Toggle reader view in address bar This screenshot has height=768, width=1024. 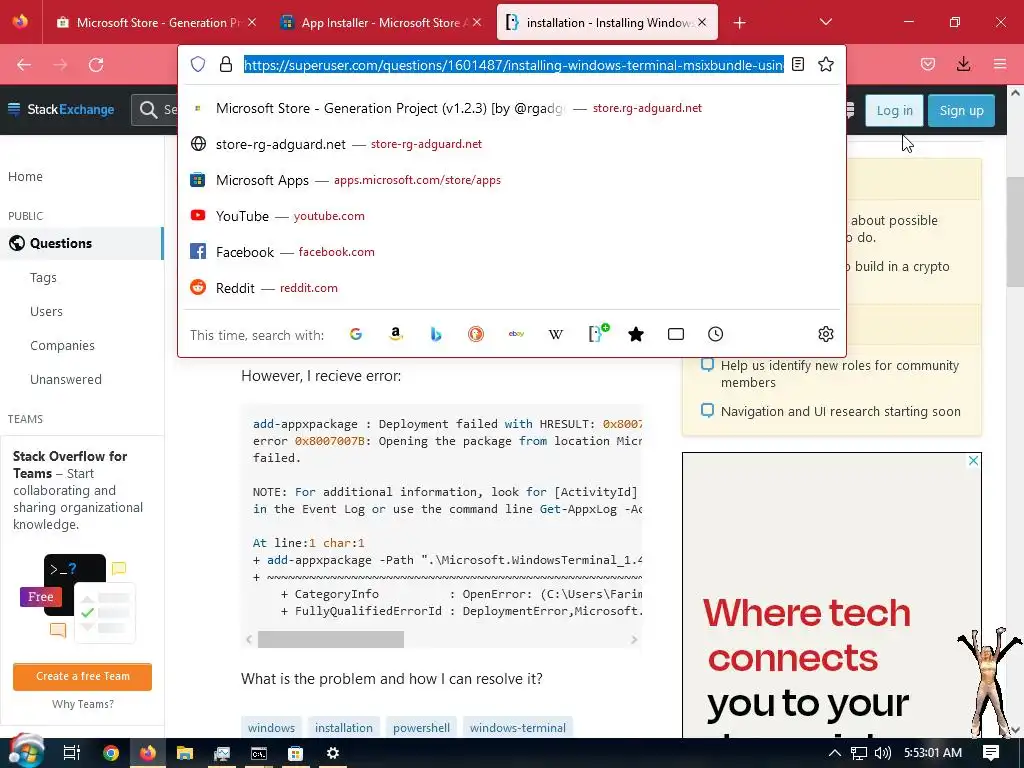[797, 64]
